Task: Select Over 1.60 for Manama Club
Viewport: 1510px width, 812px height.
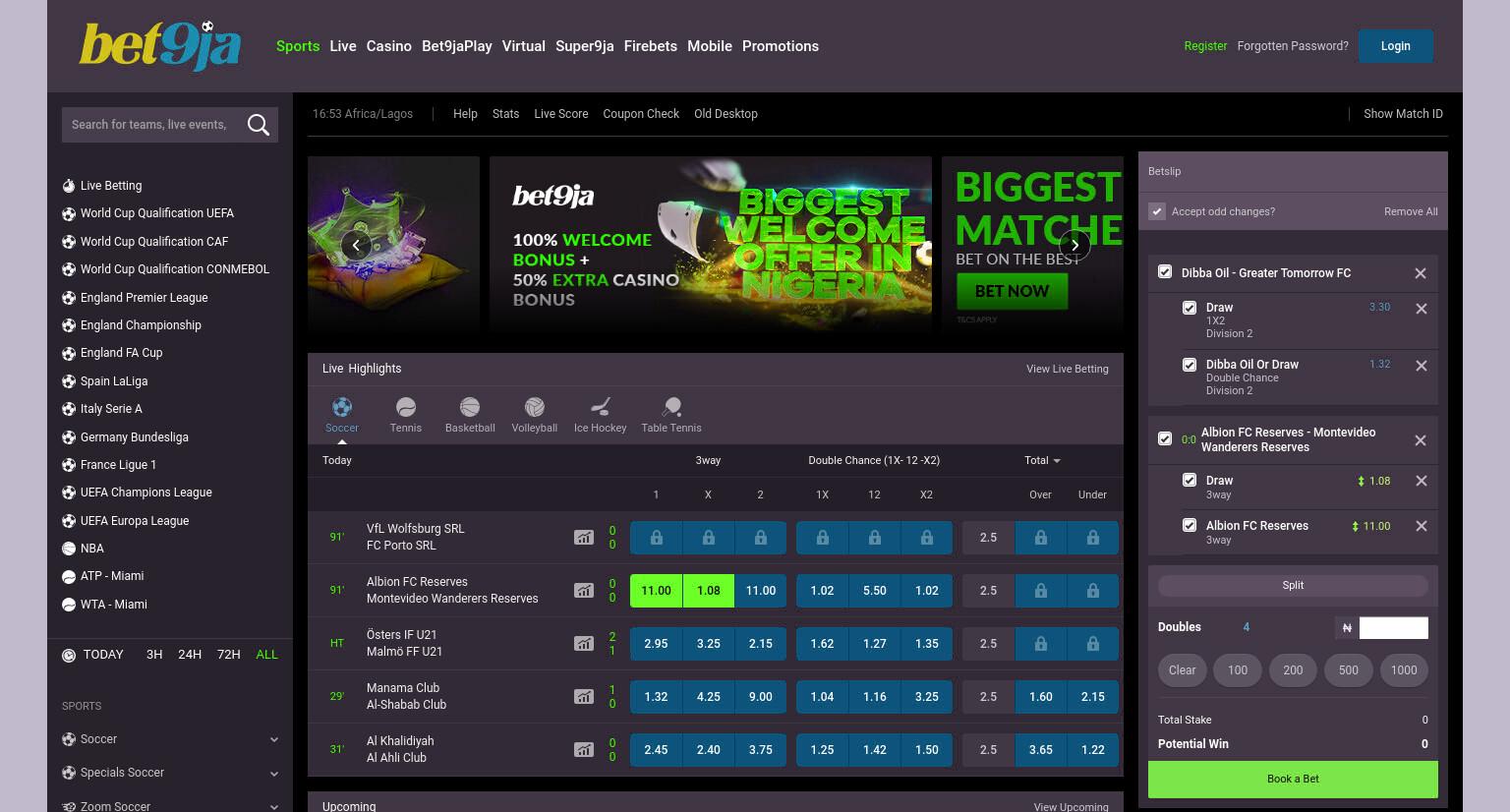Action: 1040,696
